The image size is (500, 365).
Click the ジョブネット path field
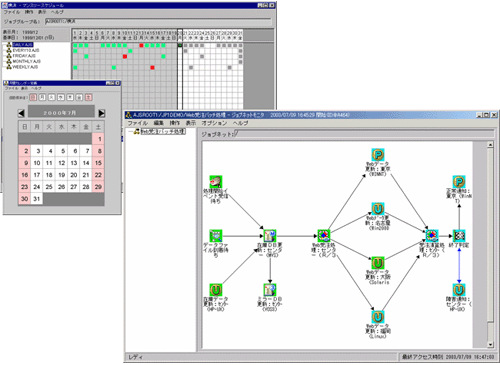[x=364, y=134]
